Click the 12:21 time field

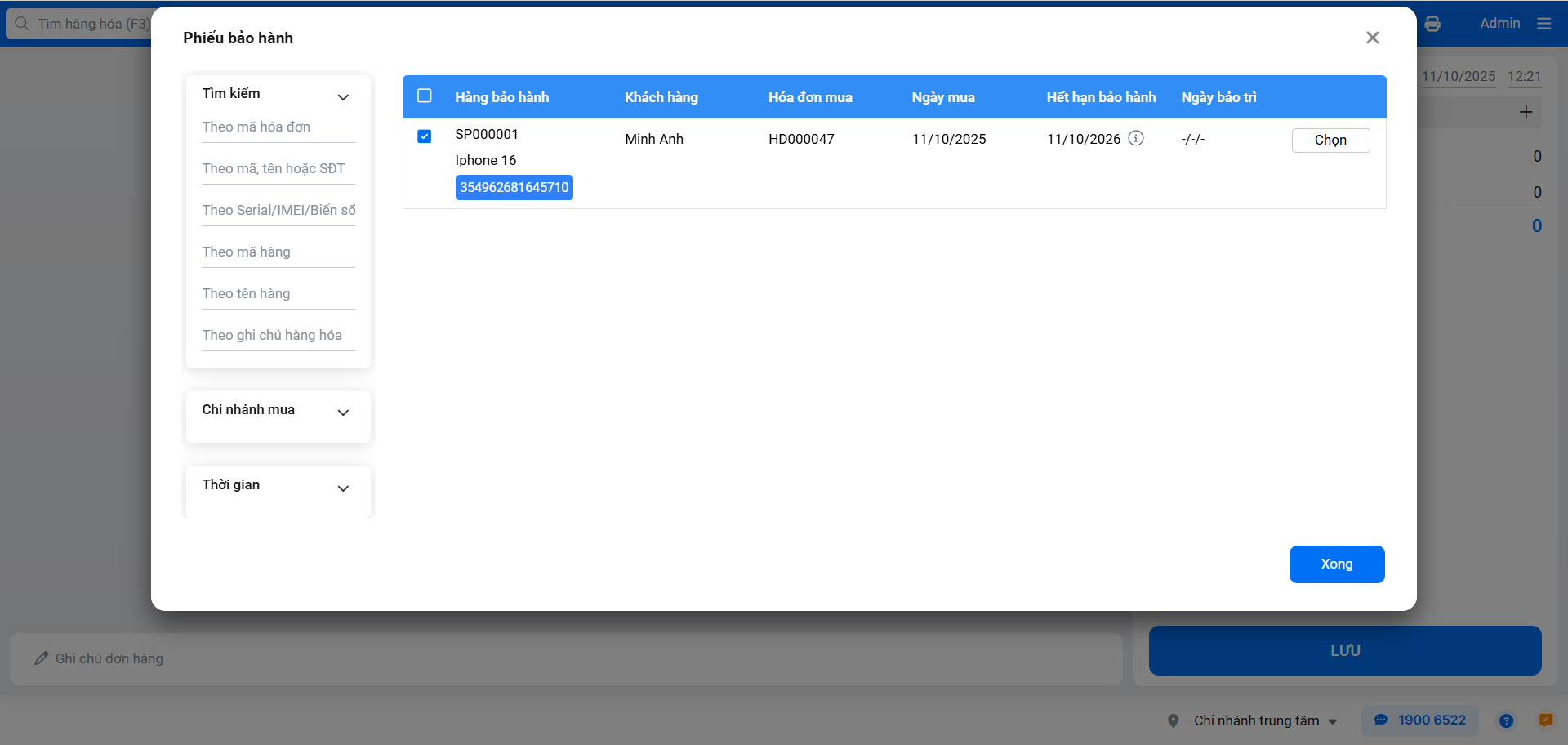point(1524,76)
